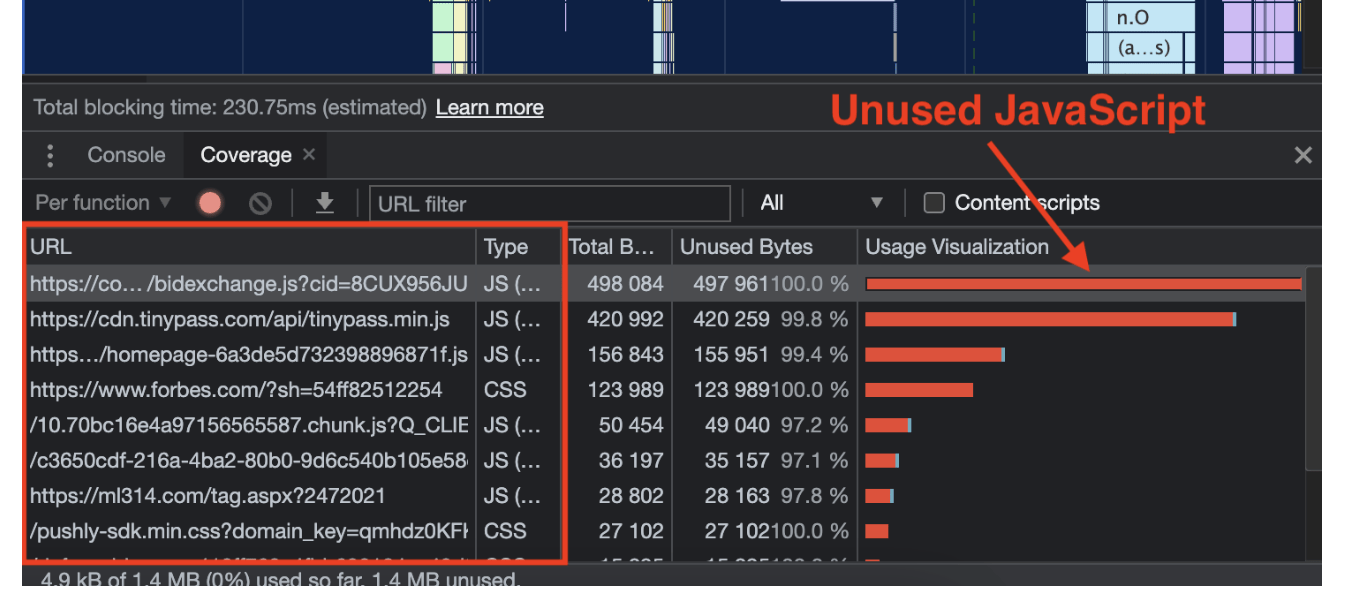Screen dimensions: 1348x606
Task: Close the Coverage tab
Action: click(x=309, y=155)
